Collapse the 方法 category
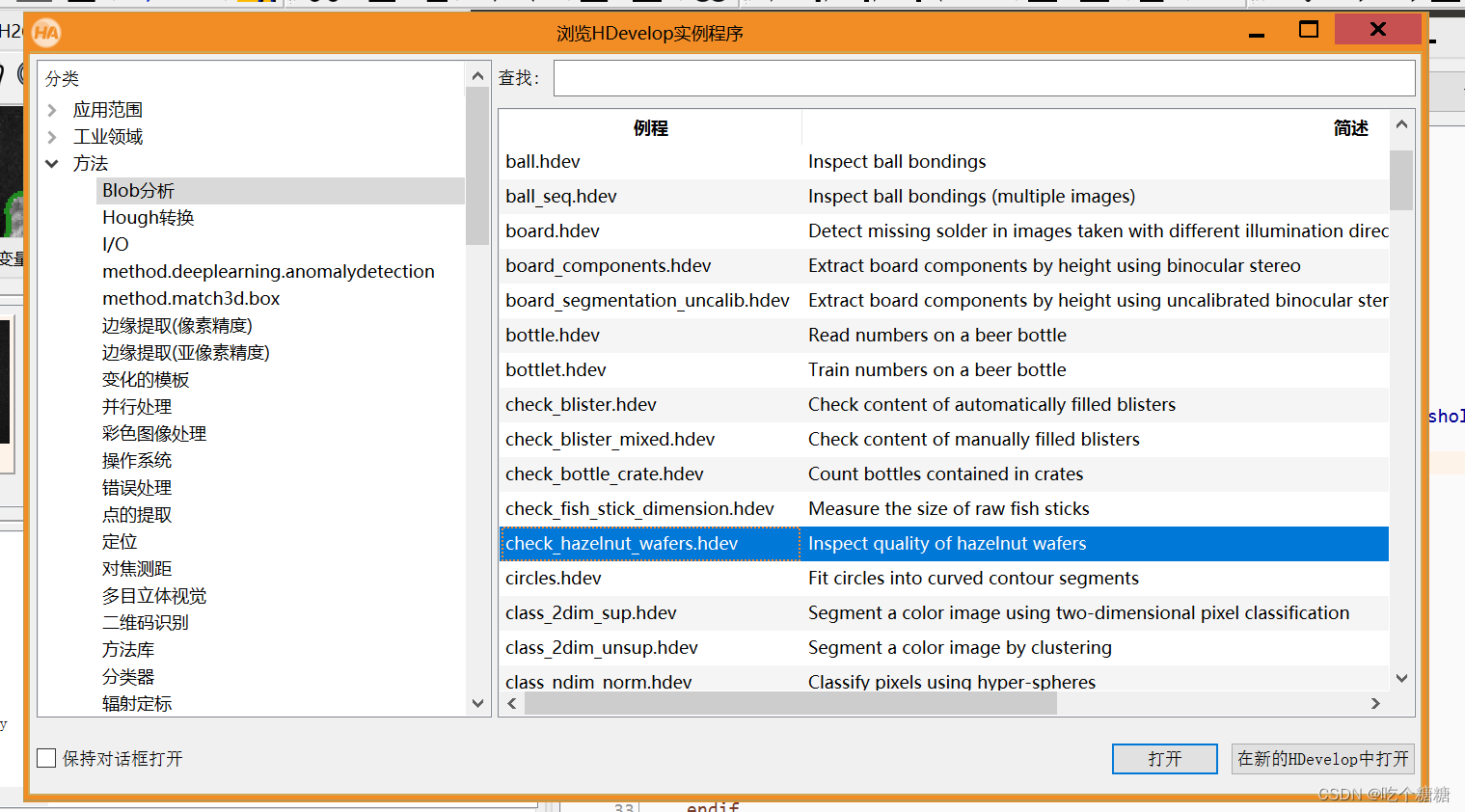 [52, 164]
